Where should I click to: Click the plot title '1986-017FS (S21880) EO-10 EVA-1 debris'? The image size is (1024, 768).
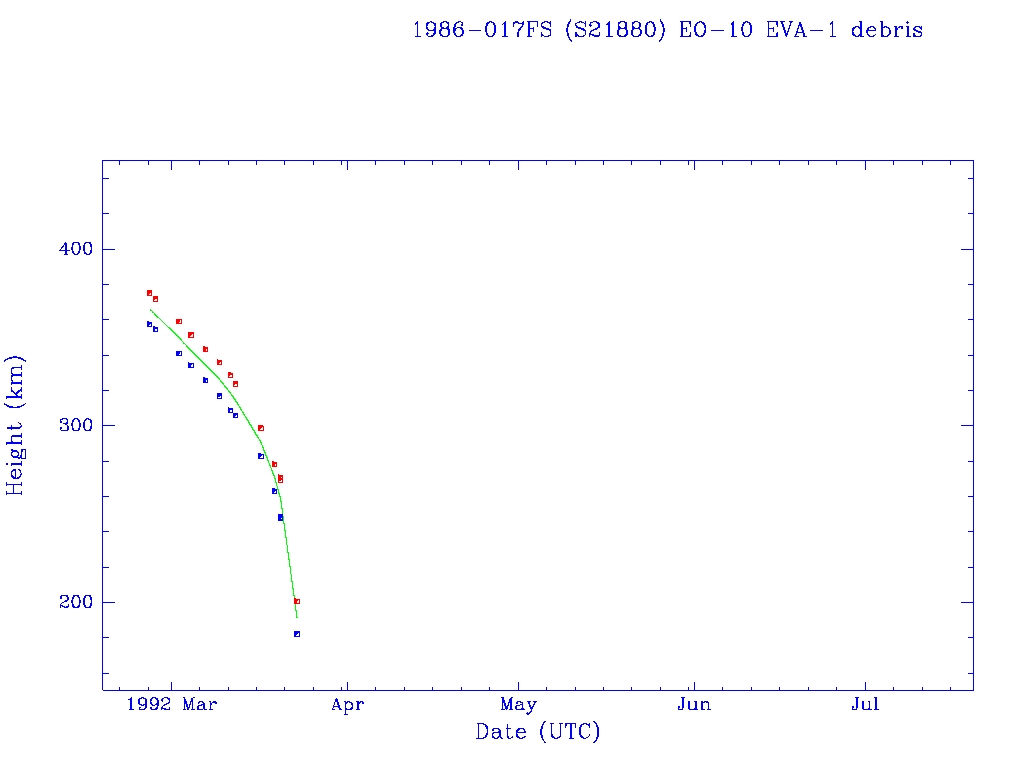pyautogui.click(x=667, y=30)
